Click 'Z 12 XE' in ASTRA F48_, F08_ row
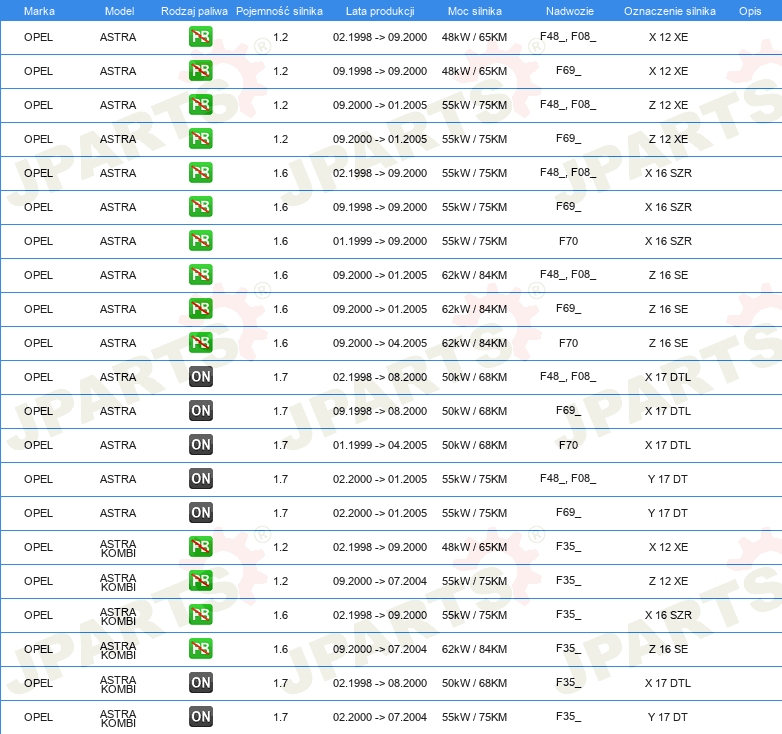The height and width of the screenshot is (734, 782). click(x=668, y=105)
